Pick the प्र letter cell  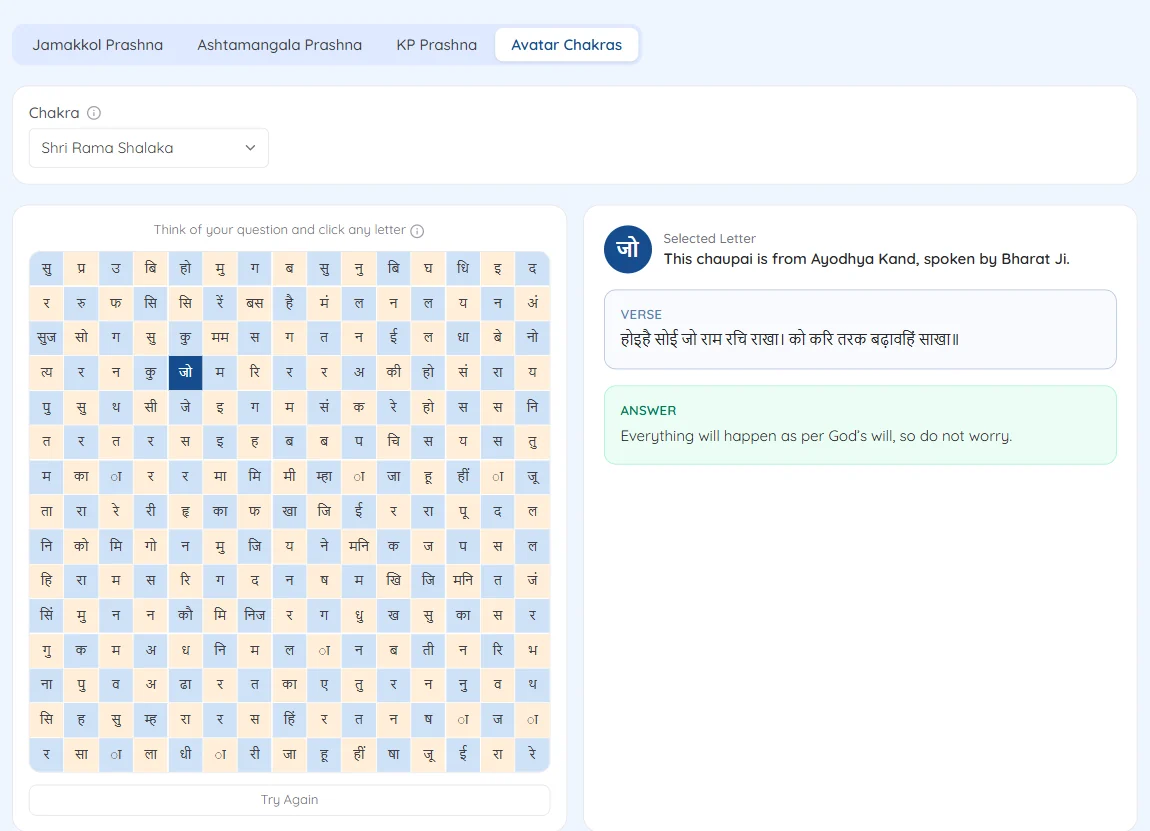point(81,268)
